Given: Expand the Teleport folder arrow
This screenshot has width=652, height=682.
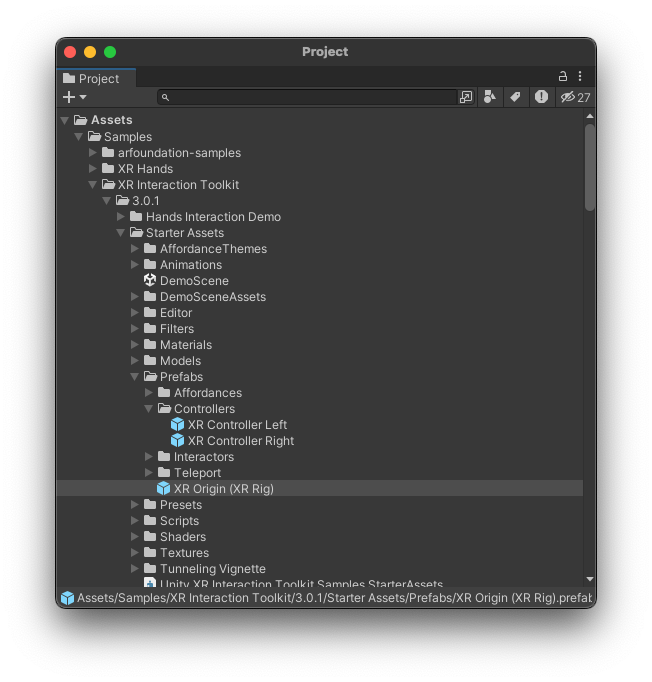Looking at the screenshot, I should point(148,472).
